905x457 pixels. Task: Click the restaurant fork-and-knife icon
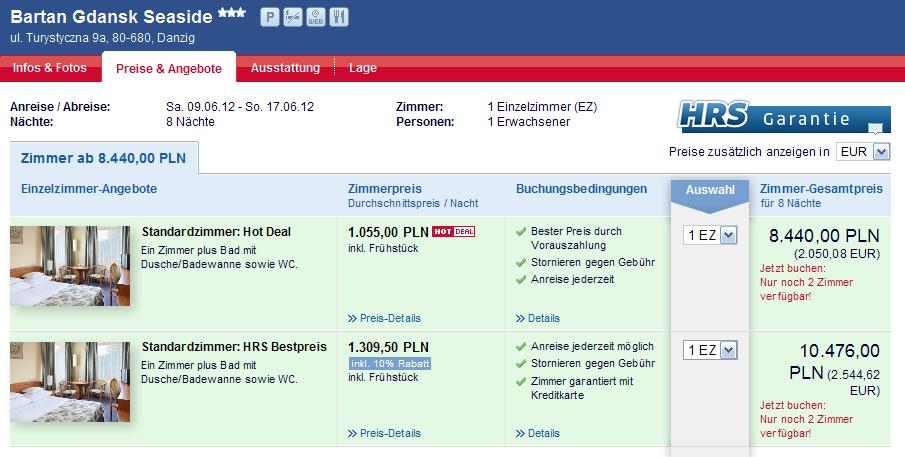[340, 17]
